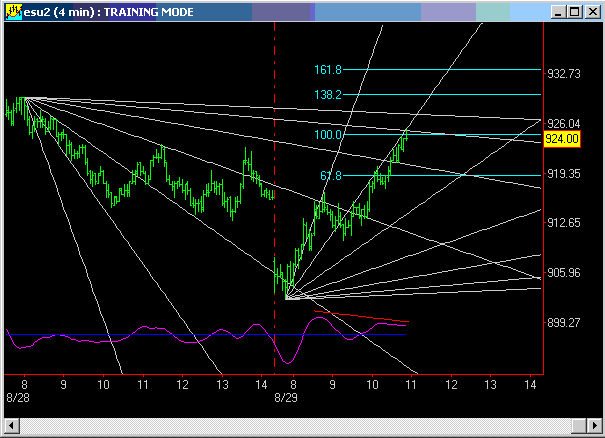The height and width of the screenshot is (438, 605).
Task: Select the 161.8 Fibonacci level label
Action: click(x=328, y=70)
